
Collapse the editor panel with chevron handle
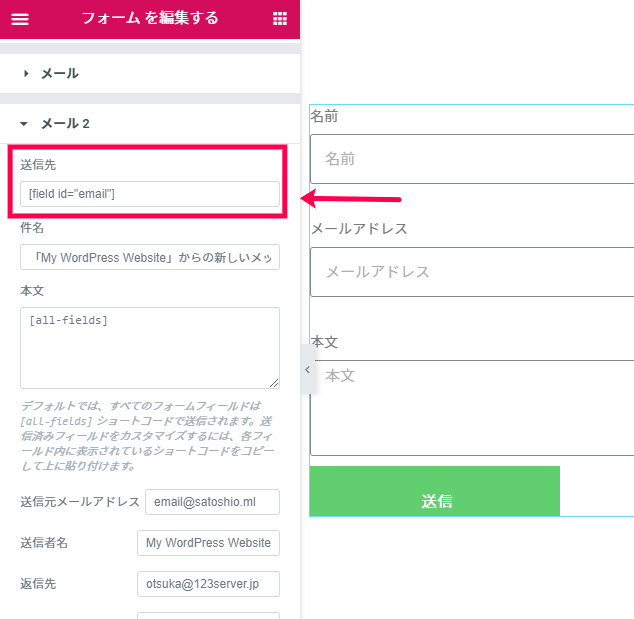click(308, 370)
